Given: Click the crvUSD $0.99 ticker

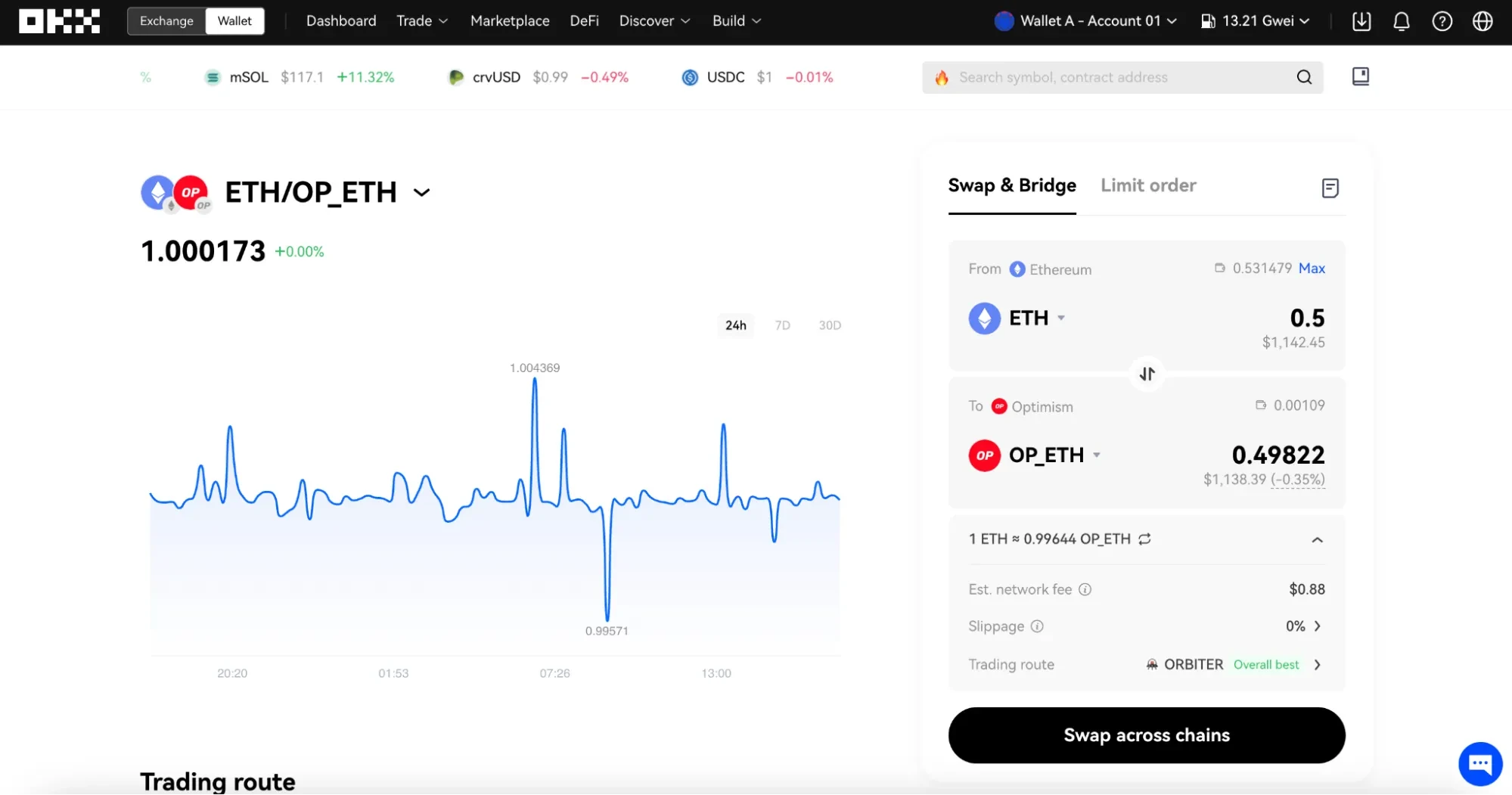Looking at the screenshot, I should pyautogui.click(x=538, y=77).
